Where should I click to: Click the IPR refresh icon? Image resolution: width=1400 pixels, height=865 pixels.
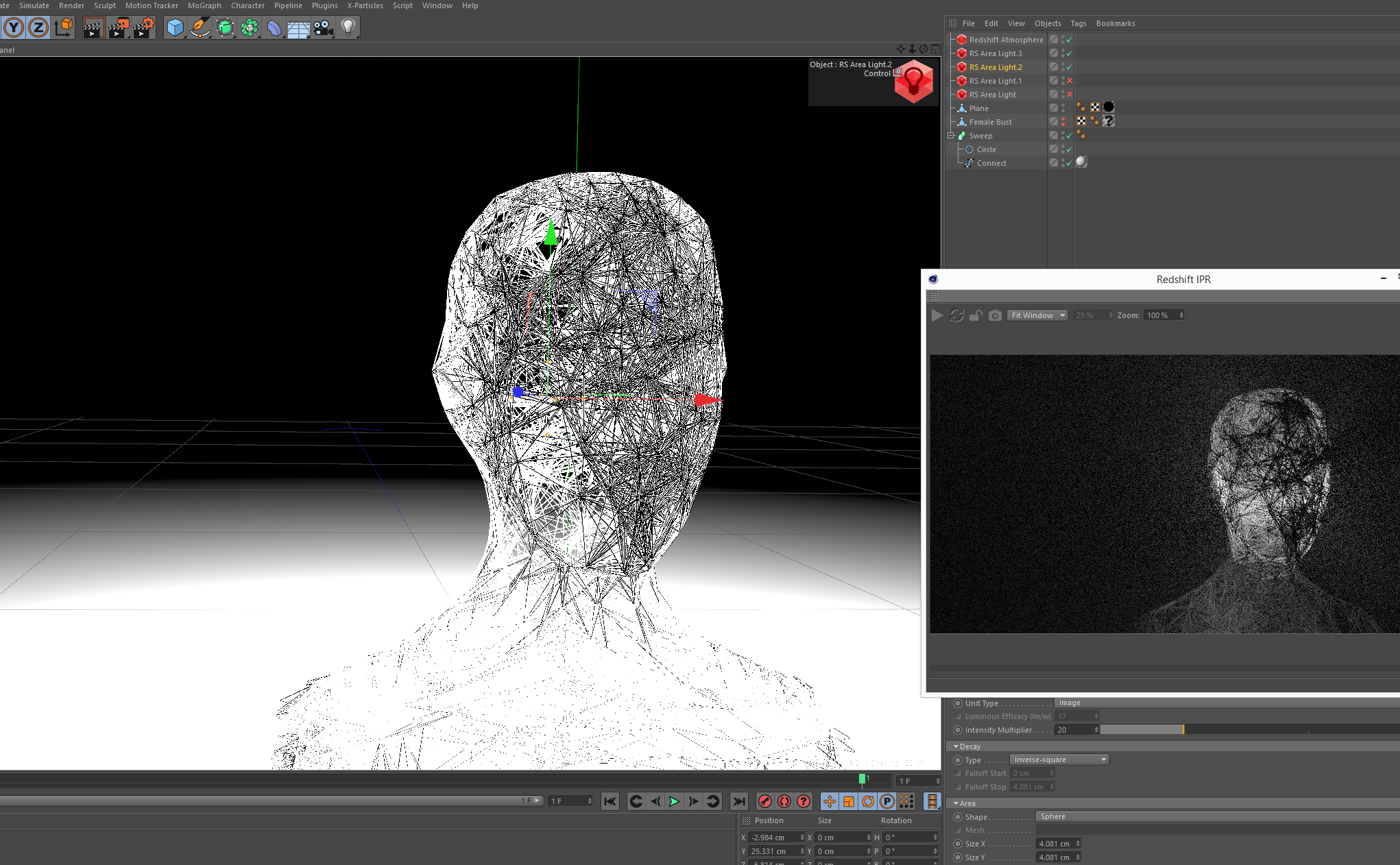[956, 315]
